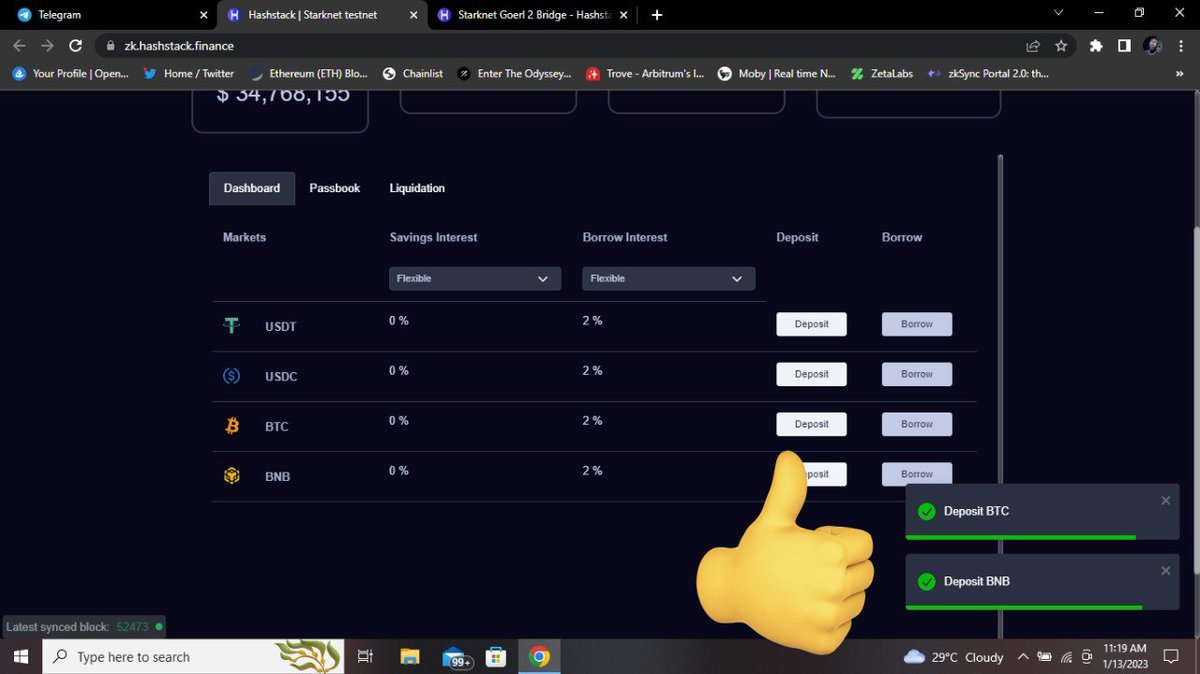Close the Hashstack Starknet testnet tab
This screenshot has height=674, width=1200.
(x=414, y=15)
